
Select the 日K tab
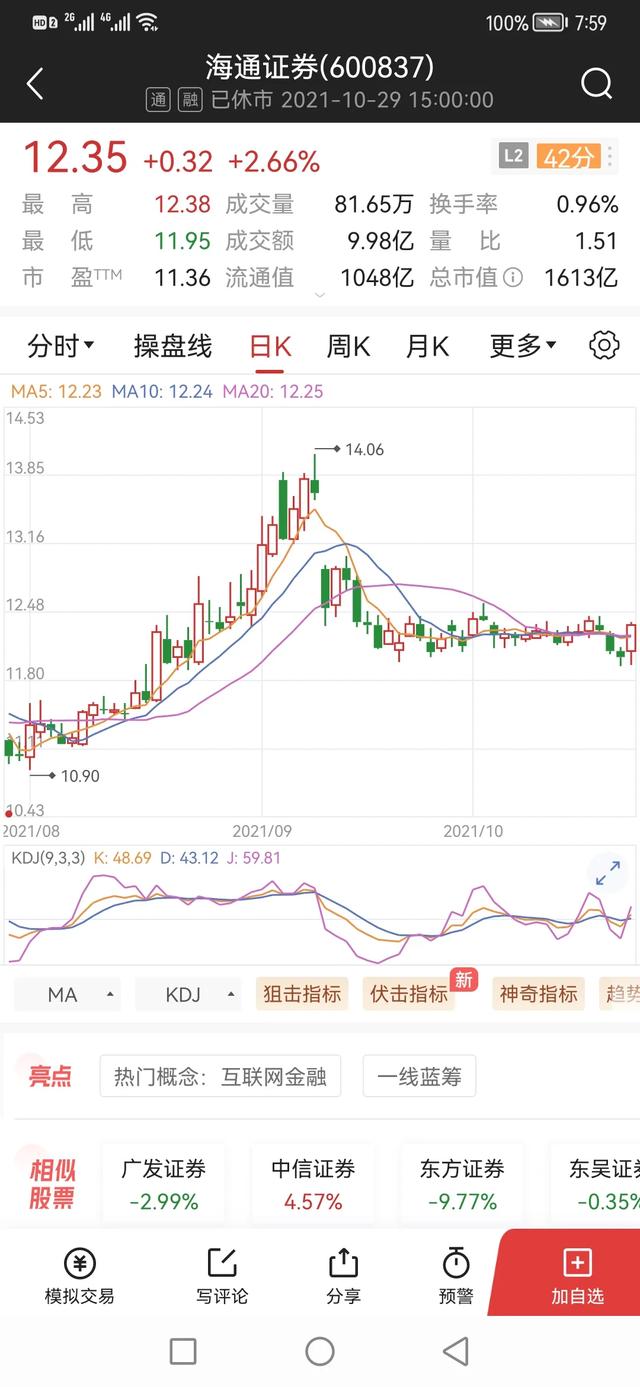pos(270,346)
